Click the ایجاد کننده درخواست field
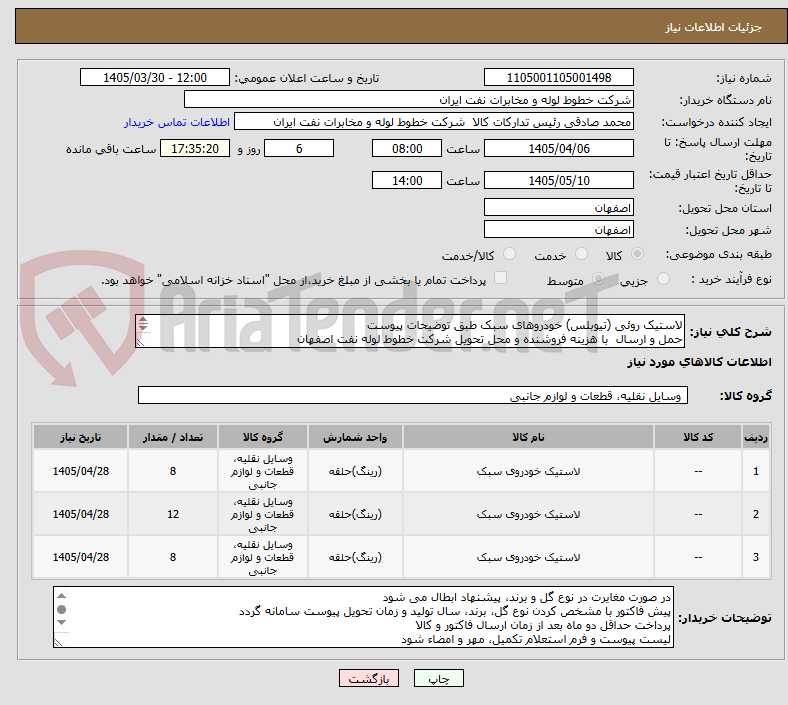 [x=434, y=122]
